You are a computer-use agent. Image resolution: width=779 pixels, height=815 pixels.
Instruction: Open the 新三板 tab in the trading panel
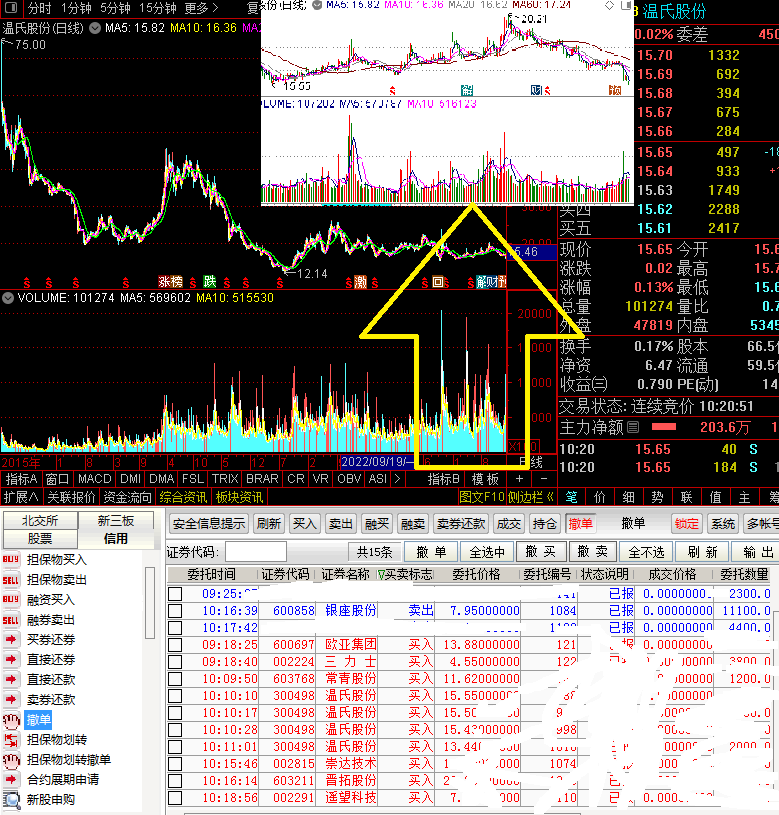click(x=116, y=520)
